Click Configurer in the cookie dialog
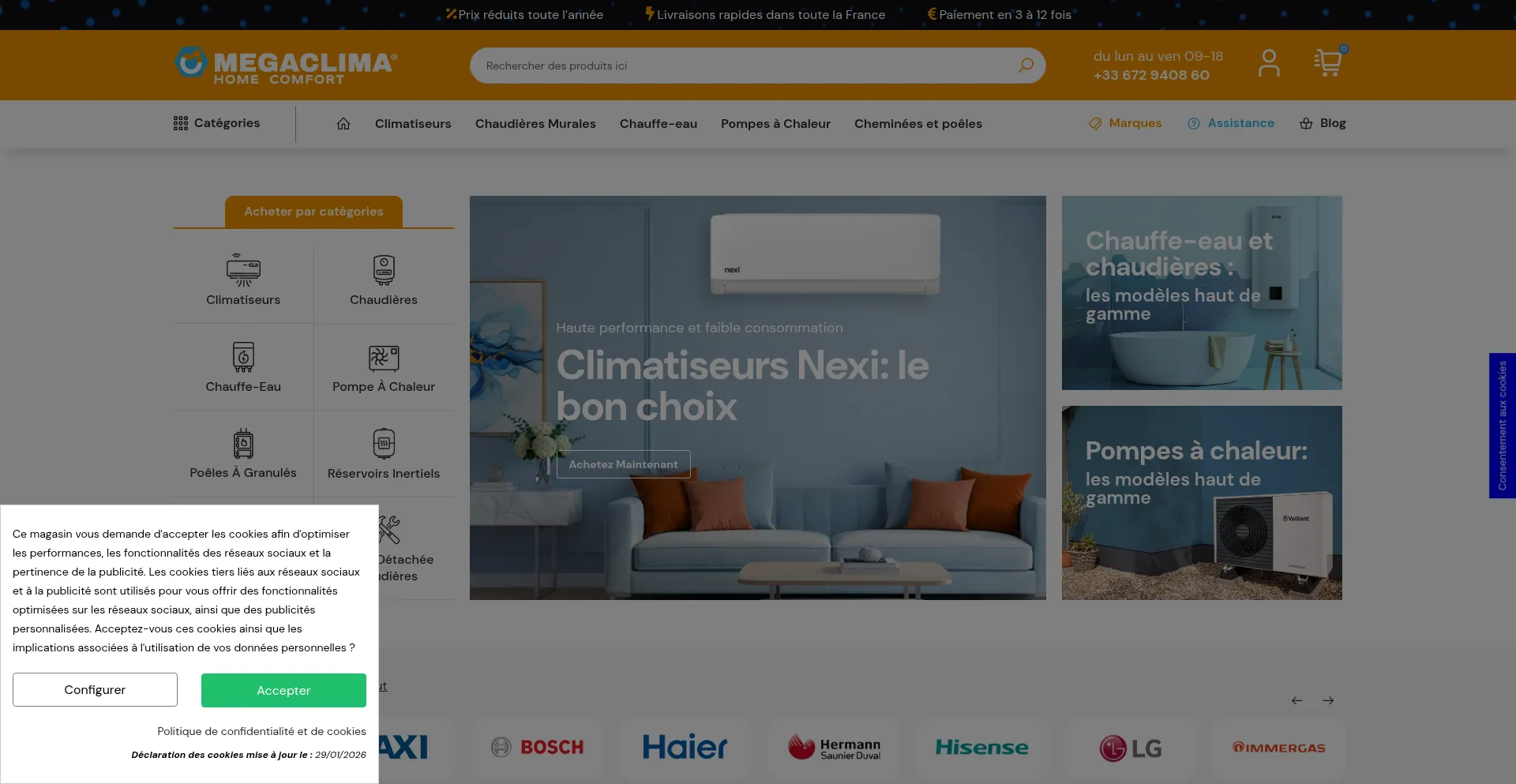The height and width of the screenshot is (784, 1516). click(x=95, y=690)
